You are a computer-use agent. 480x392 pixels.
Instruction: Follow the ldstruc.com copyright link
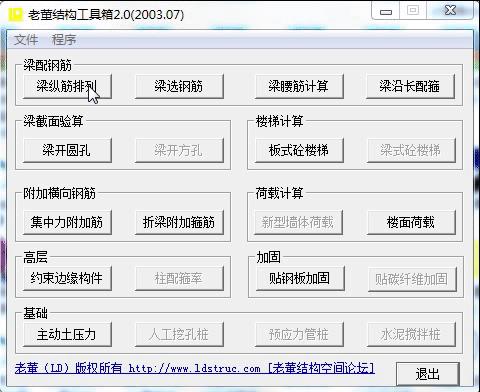[195, 368]
